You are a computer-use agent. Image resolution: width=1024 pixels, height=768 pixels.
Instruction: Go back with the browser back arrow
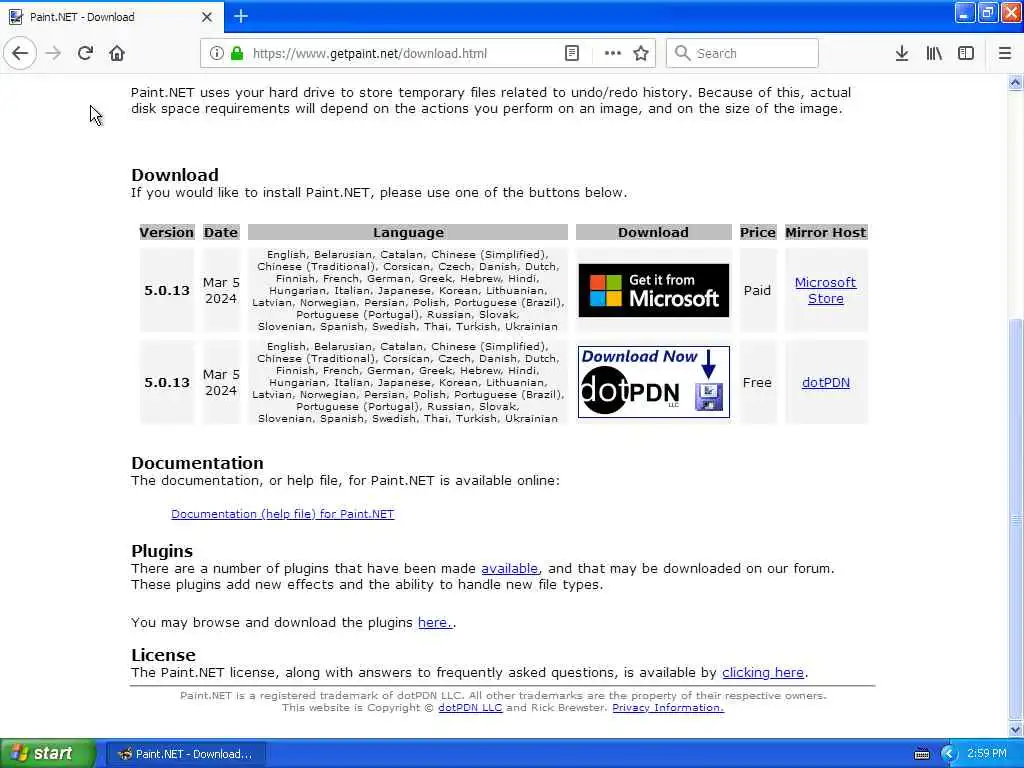click(x=20, y=53)
